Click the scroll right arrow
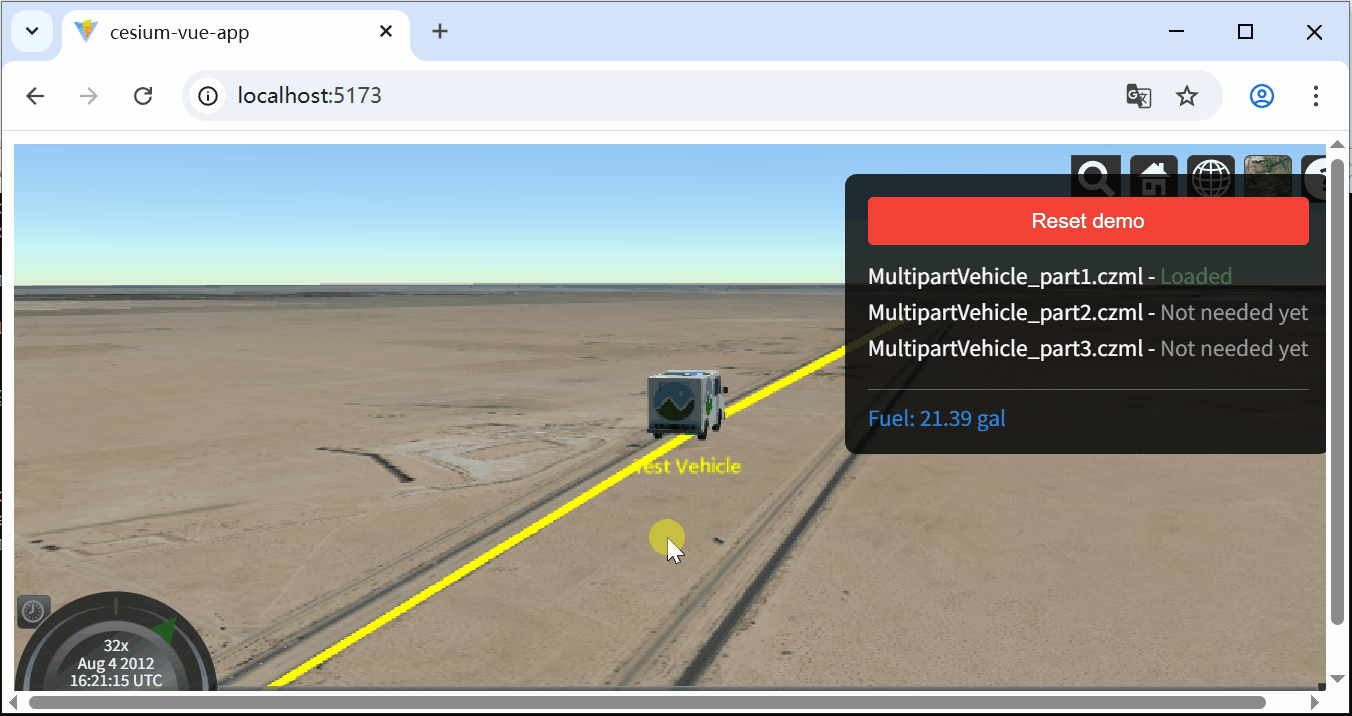Image resolution: width=1352 pixels, height=716 pixels. pos(1317,702)
